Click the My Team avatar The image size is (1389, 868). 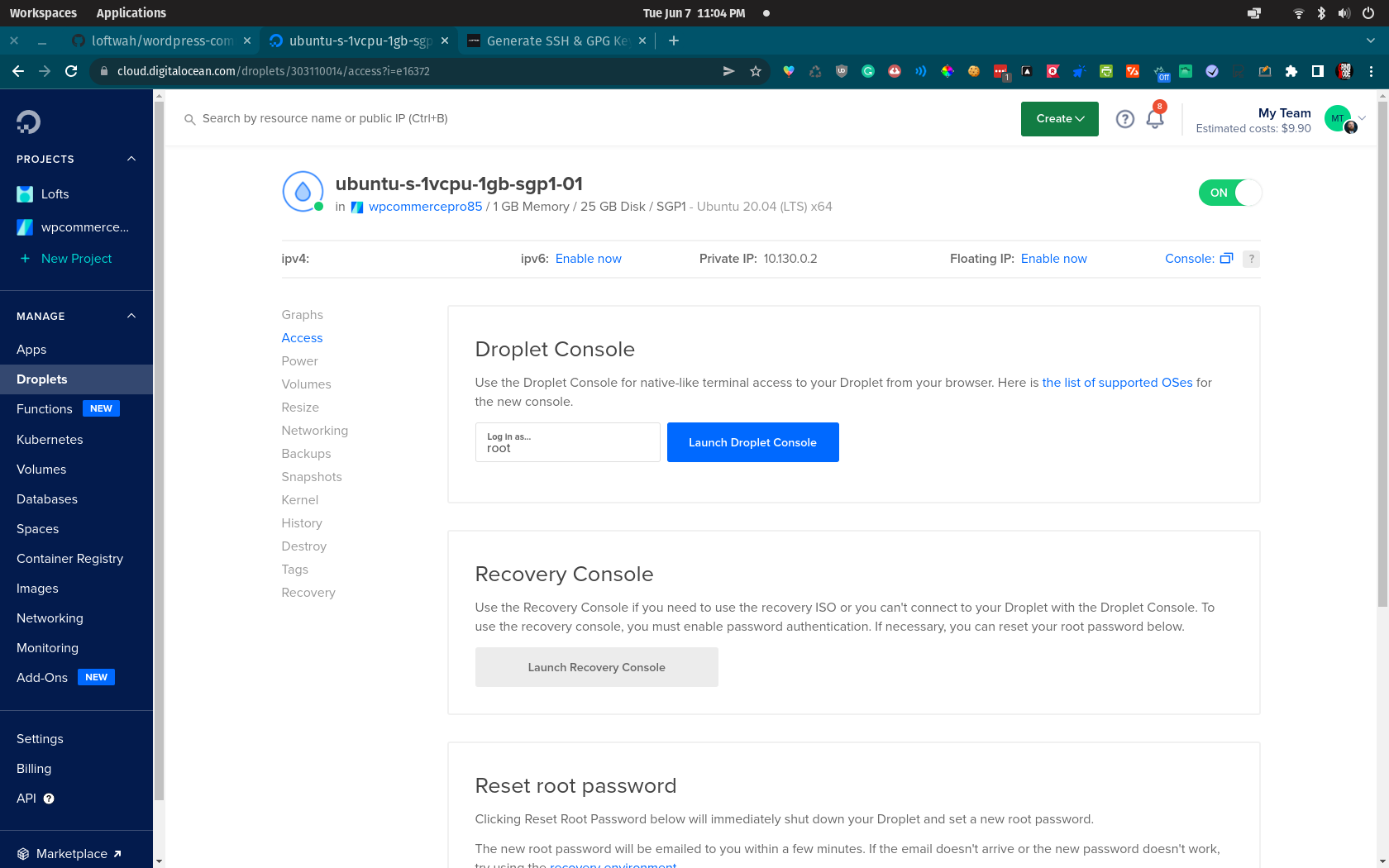(x=1339, y=119)
